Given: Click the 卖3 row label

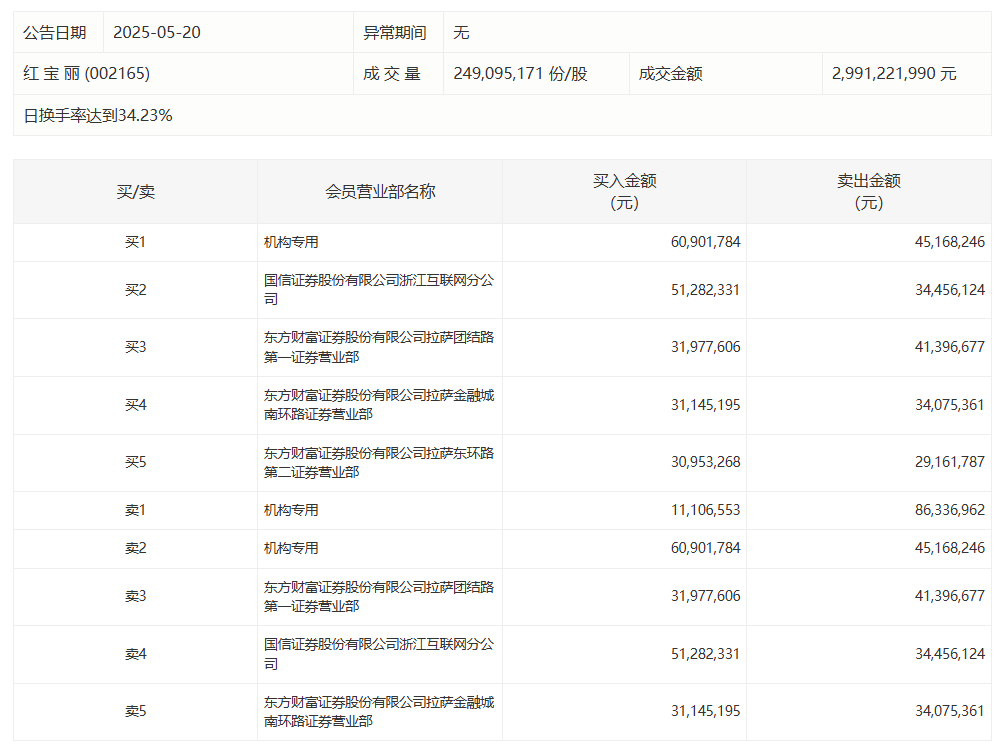Looking at the screenshot, I should (136, 595).
